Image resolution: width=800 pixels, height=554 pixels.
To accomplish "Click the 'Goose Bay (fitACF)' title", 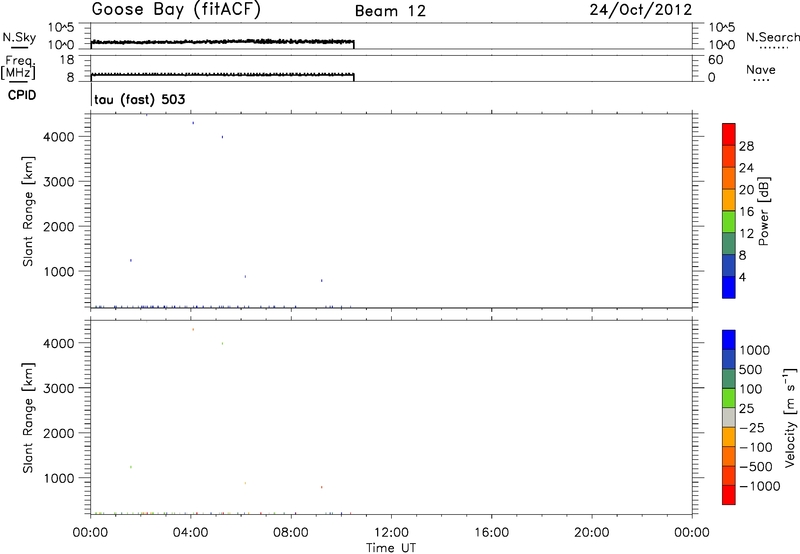I will pos(176,10).
